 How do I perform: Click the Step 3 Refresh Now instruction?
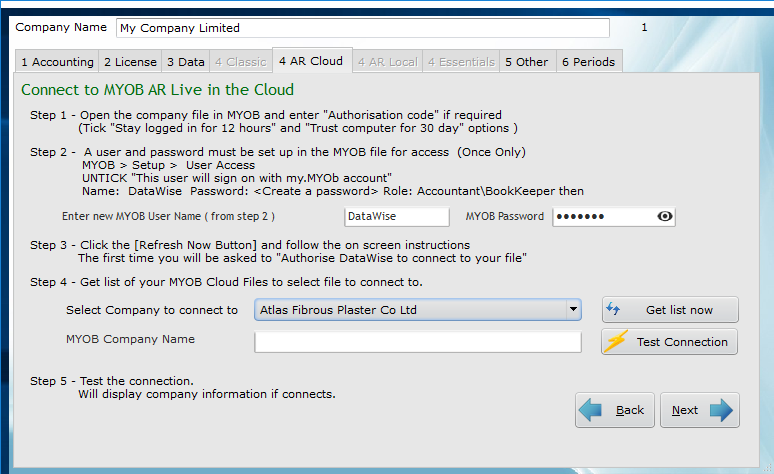pyautogui.click(x=278, y=251)
